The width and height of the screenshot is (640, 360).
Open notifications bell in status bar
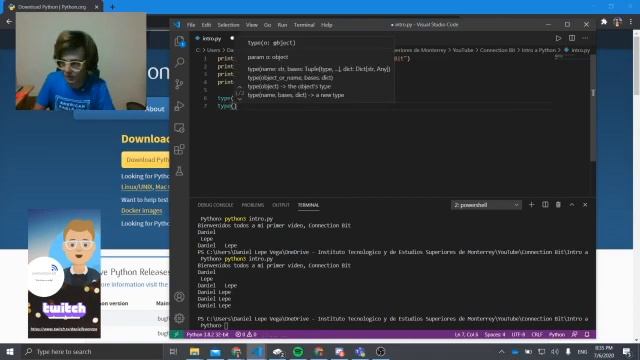coord(587,334)
